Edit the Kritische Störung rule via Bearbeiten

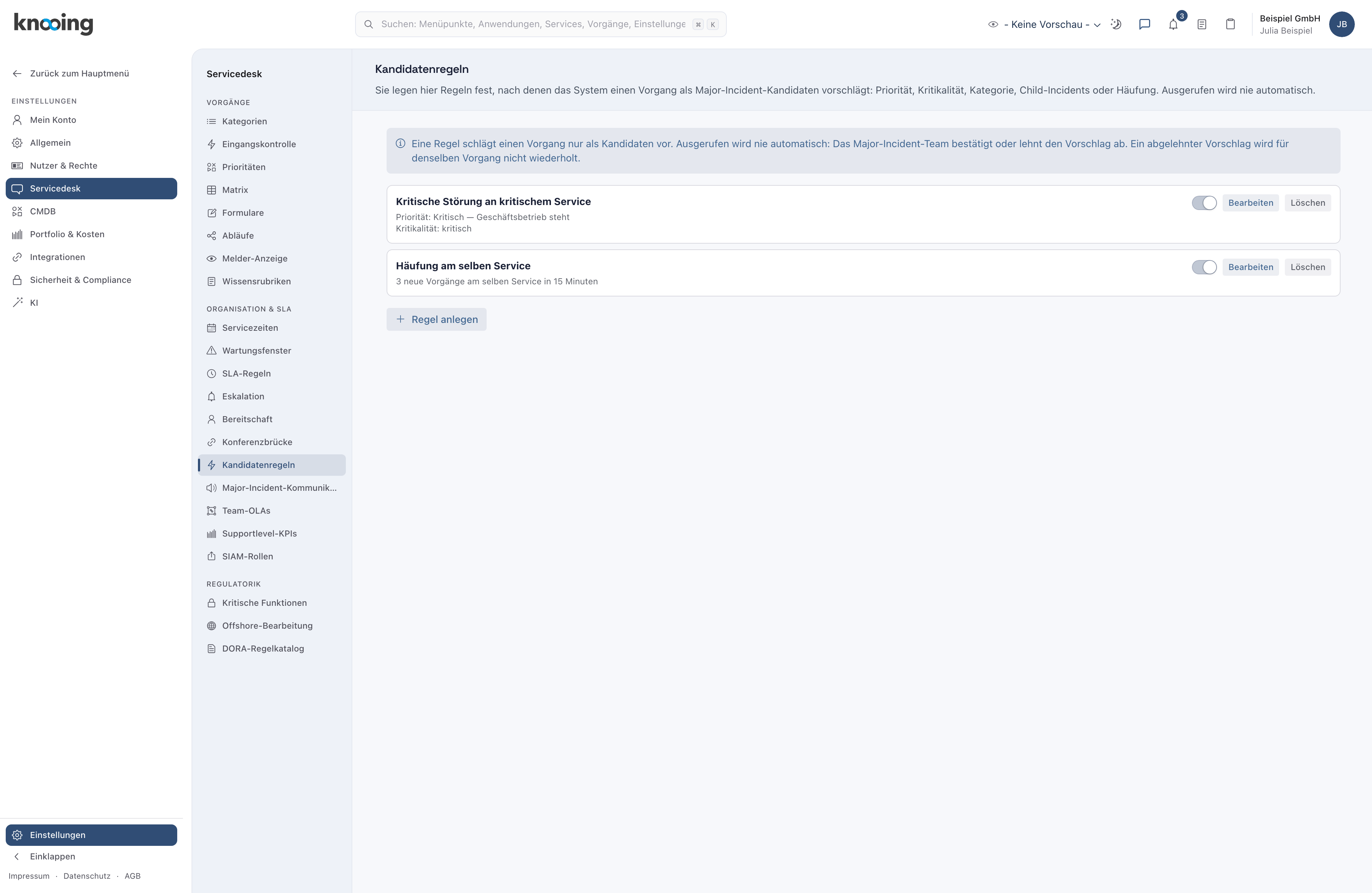(1251, 203)
